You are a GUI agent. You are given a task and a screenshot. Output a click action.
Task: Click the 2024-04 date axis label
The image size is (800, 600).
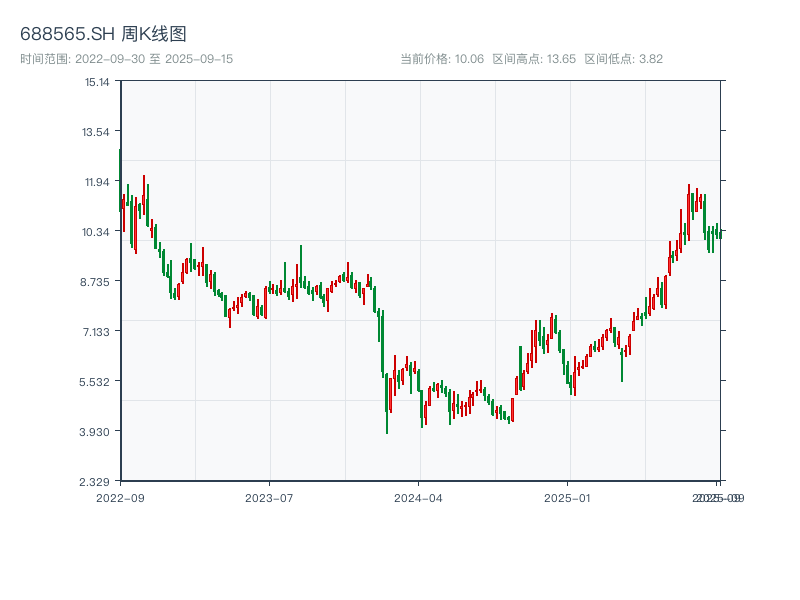tap(419, 497)
